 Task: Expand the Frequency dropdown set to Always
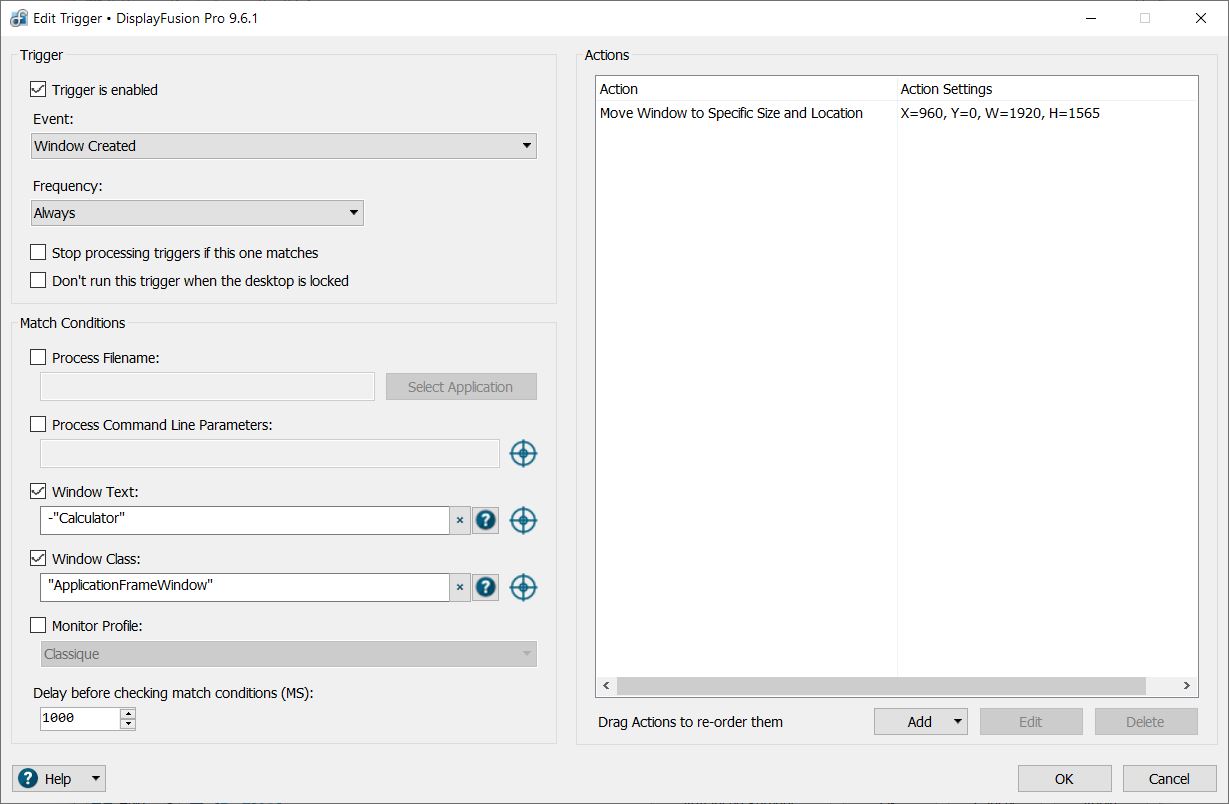click(x=197, y=213)
